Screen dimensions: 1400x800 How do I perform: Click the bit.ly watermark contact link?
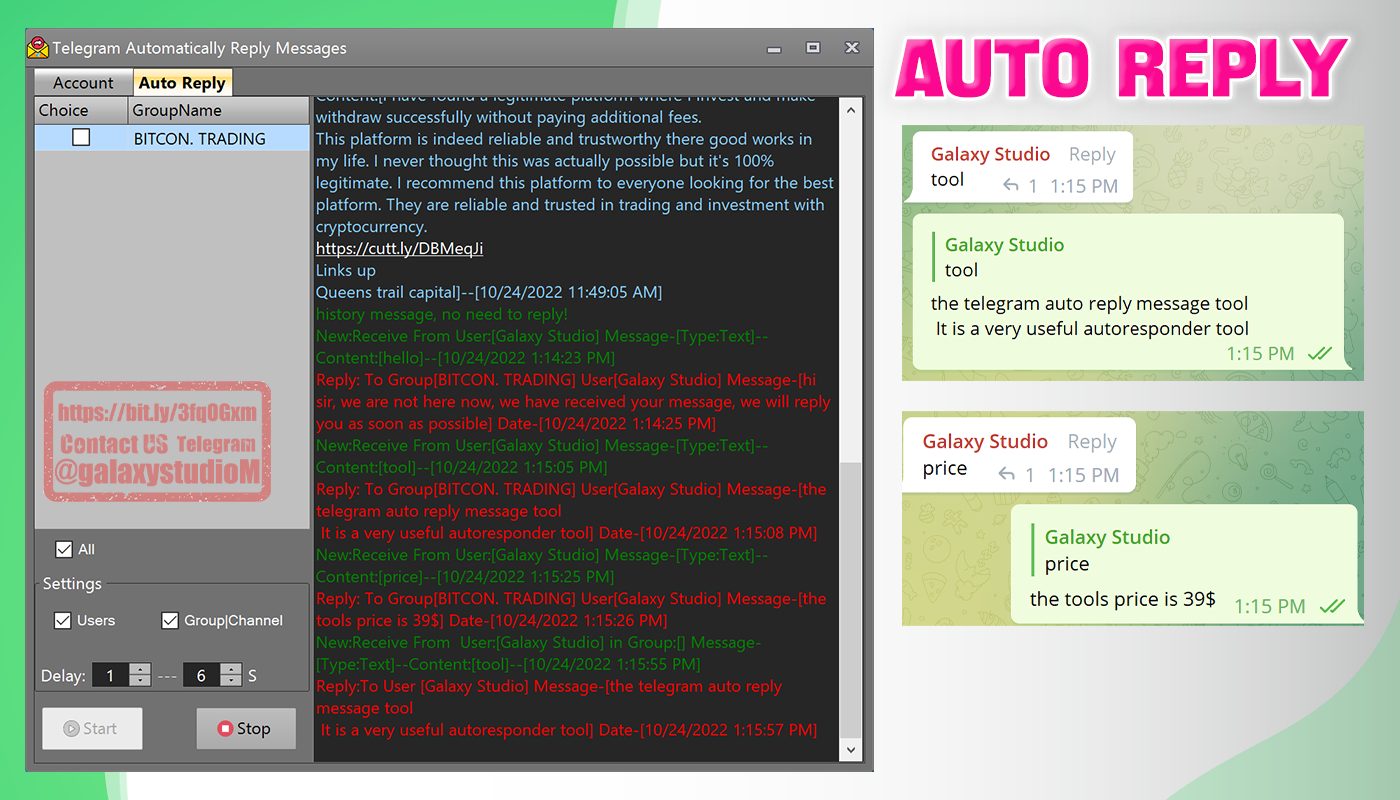coord(157,410)
